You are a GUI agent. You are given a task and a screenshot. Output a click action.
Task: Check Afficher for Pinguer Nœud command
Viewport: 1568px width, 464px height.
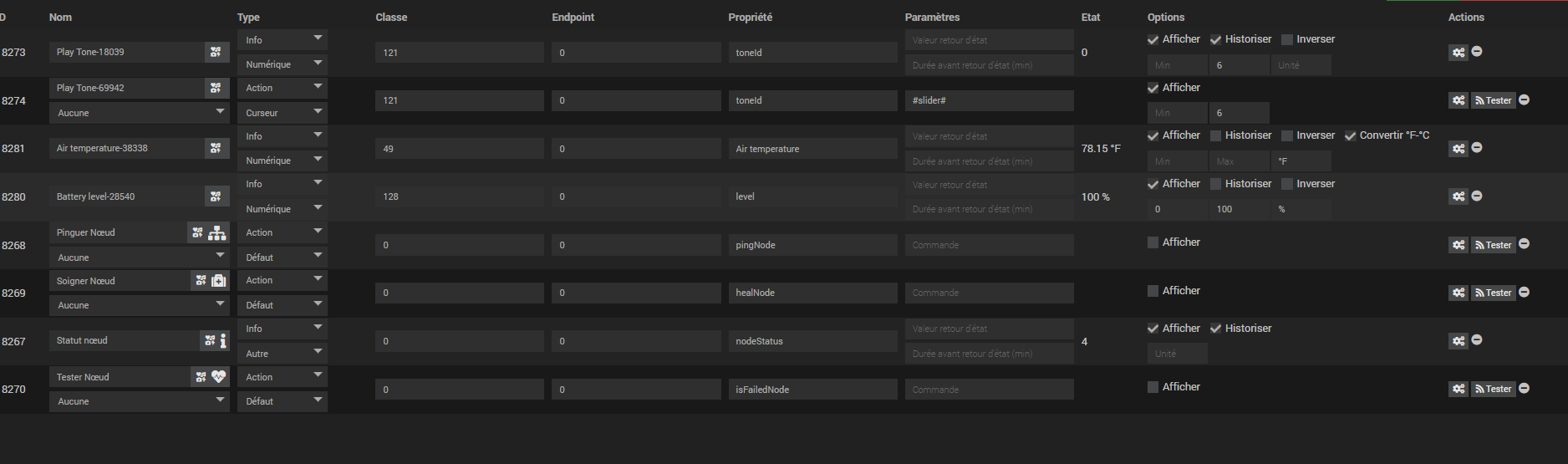(x=1153, y=242)
